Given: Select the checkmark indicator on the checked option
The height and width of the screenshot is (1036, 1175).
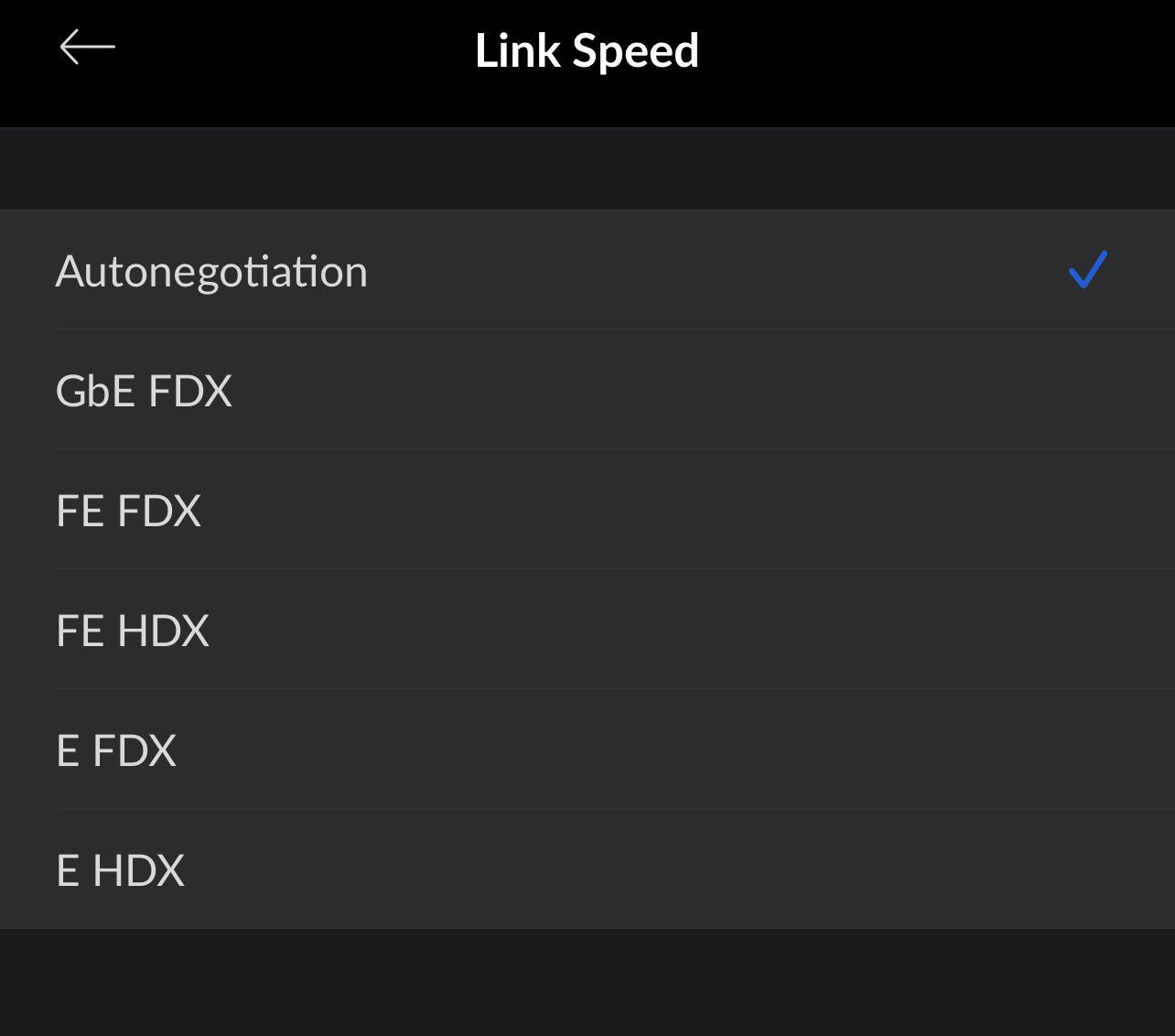Looking at the screenshot, I should pyautogui.click(x=1087, y=269).
